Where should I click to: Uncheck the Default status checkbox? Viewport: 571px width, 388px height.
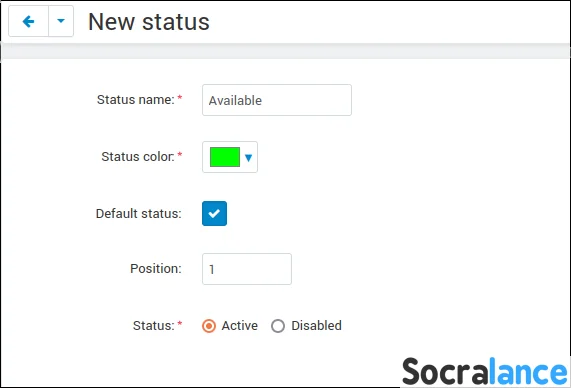click(x=214, y=213)
